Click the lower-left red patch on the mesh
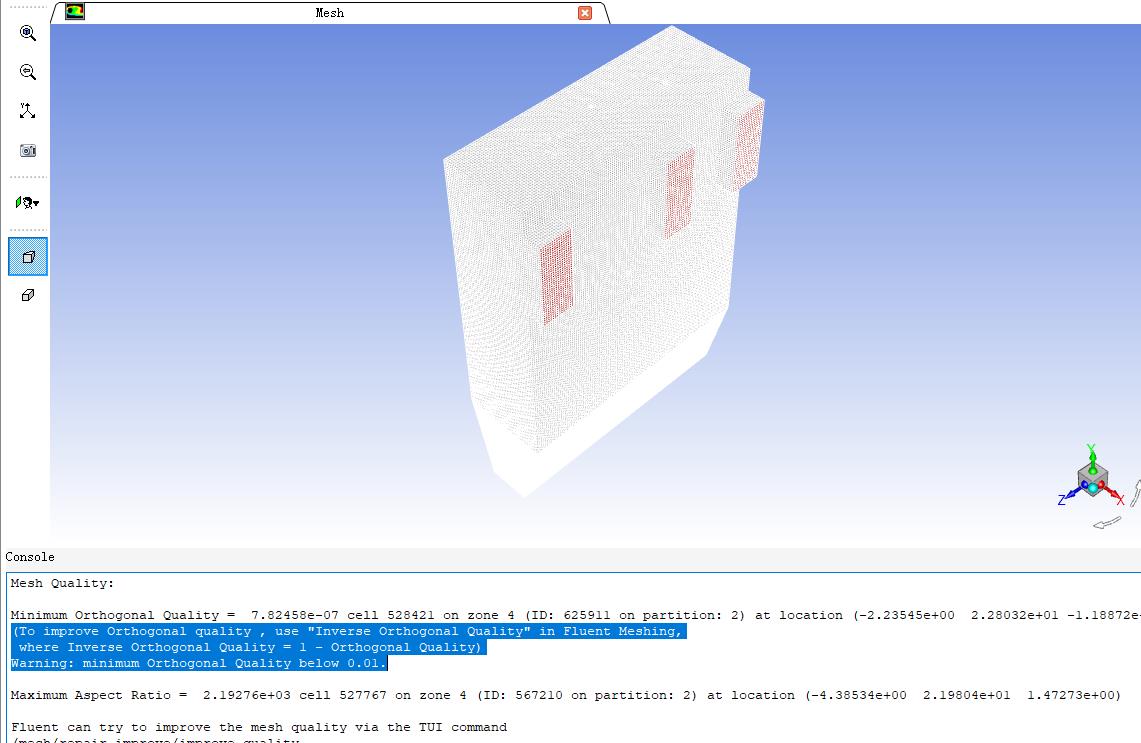 click(557, 276)
